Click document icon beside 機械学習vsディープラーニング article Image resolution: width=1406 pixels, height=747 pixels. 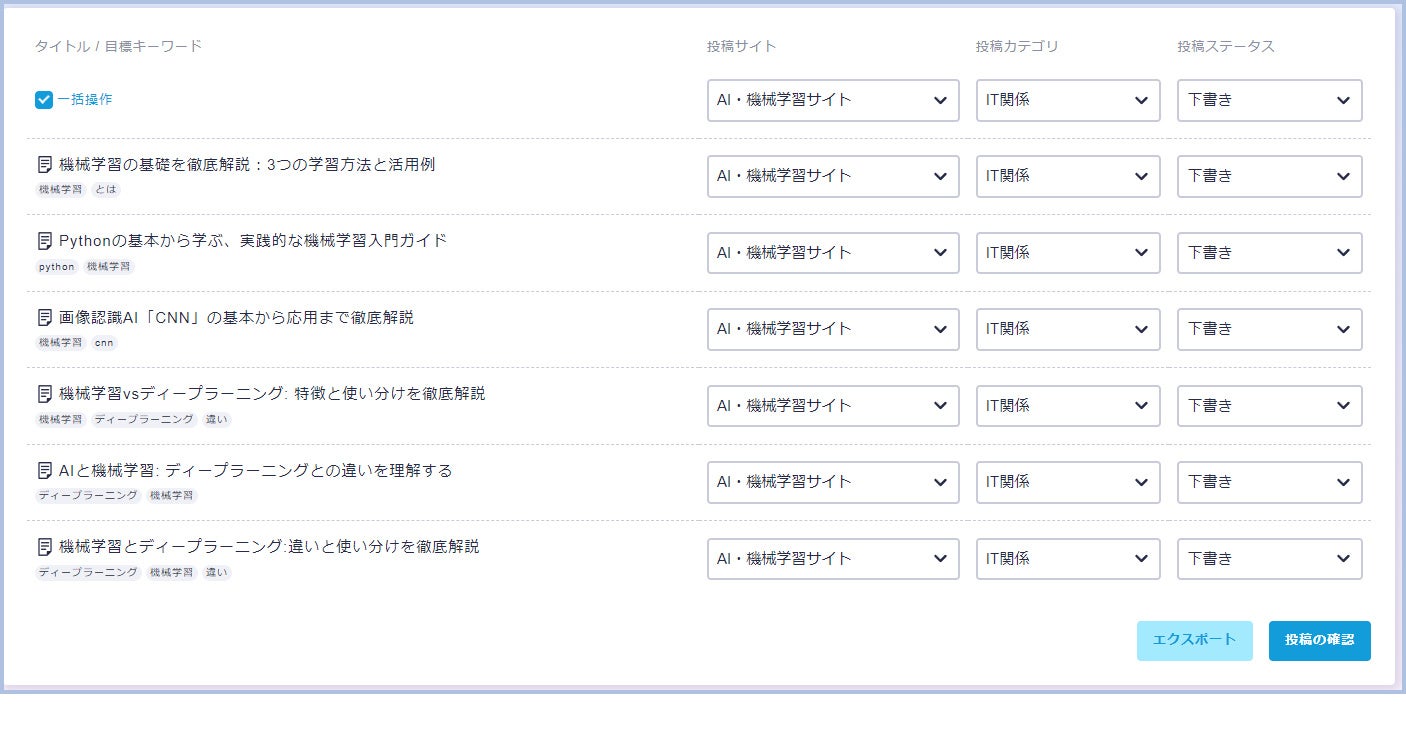[44, 394]
